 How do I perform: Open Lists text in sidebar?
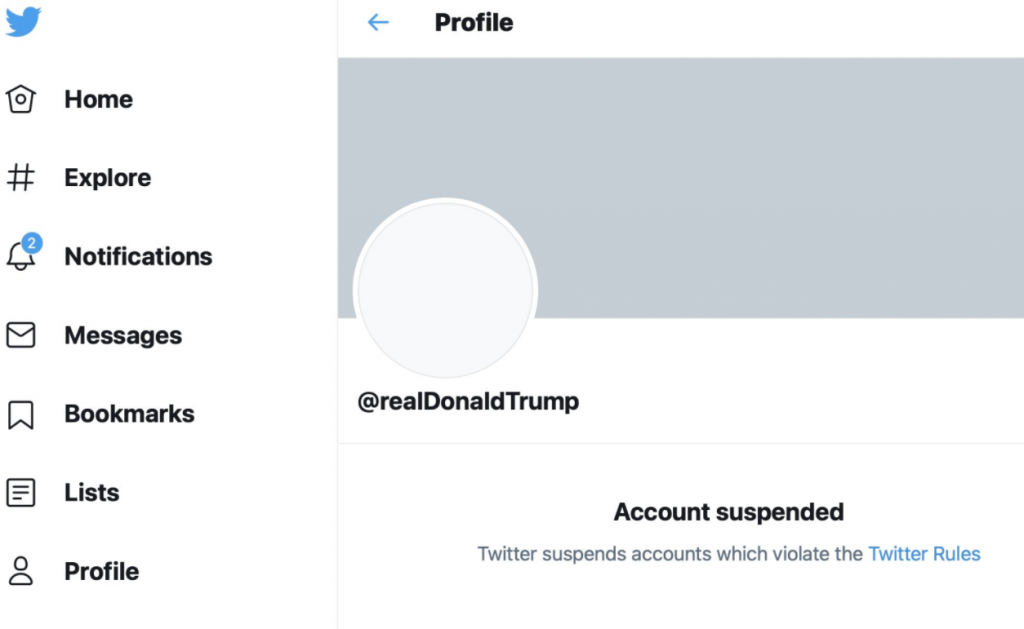click(91, 492)
